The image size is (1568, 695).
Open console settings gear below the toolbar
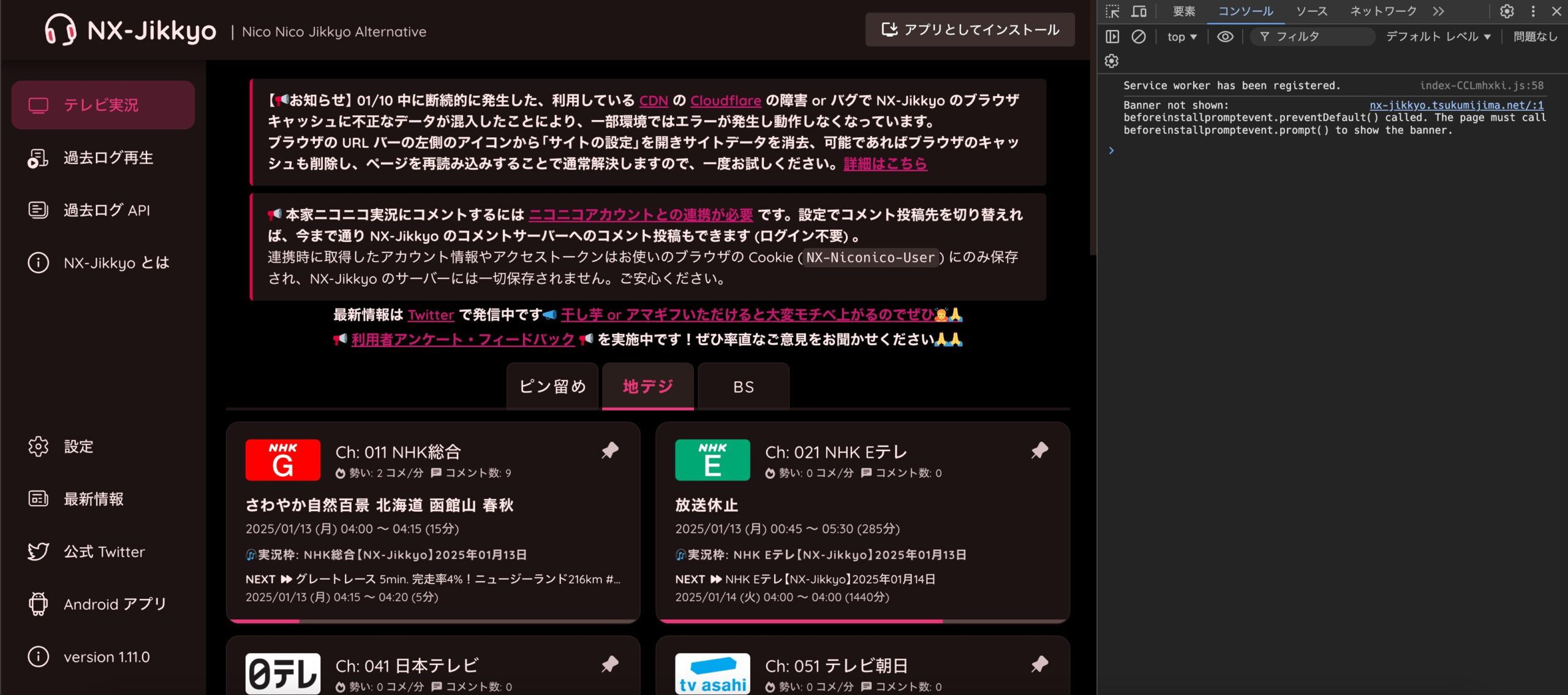[1112, 61]
